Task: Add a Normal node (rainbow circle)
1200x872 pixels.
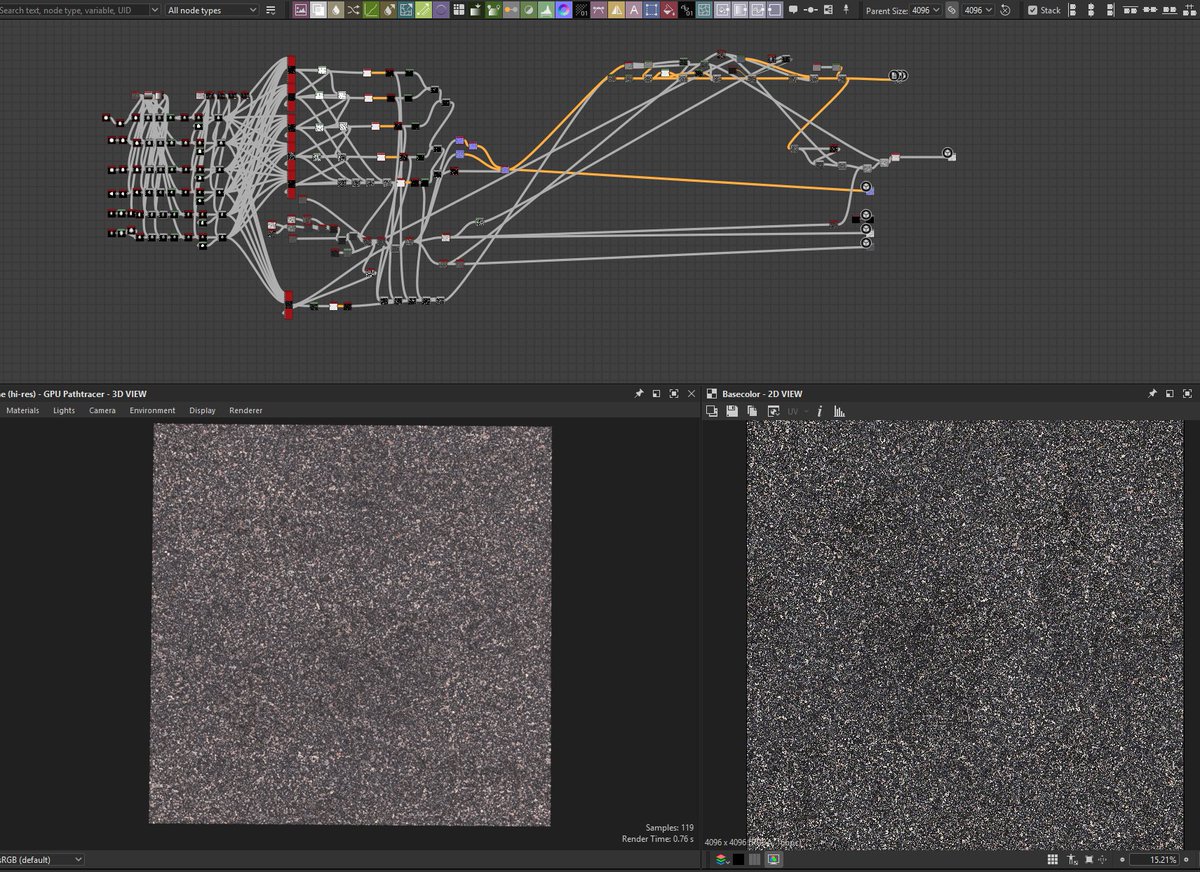Action: pos(563,10)
